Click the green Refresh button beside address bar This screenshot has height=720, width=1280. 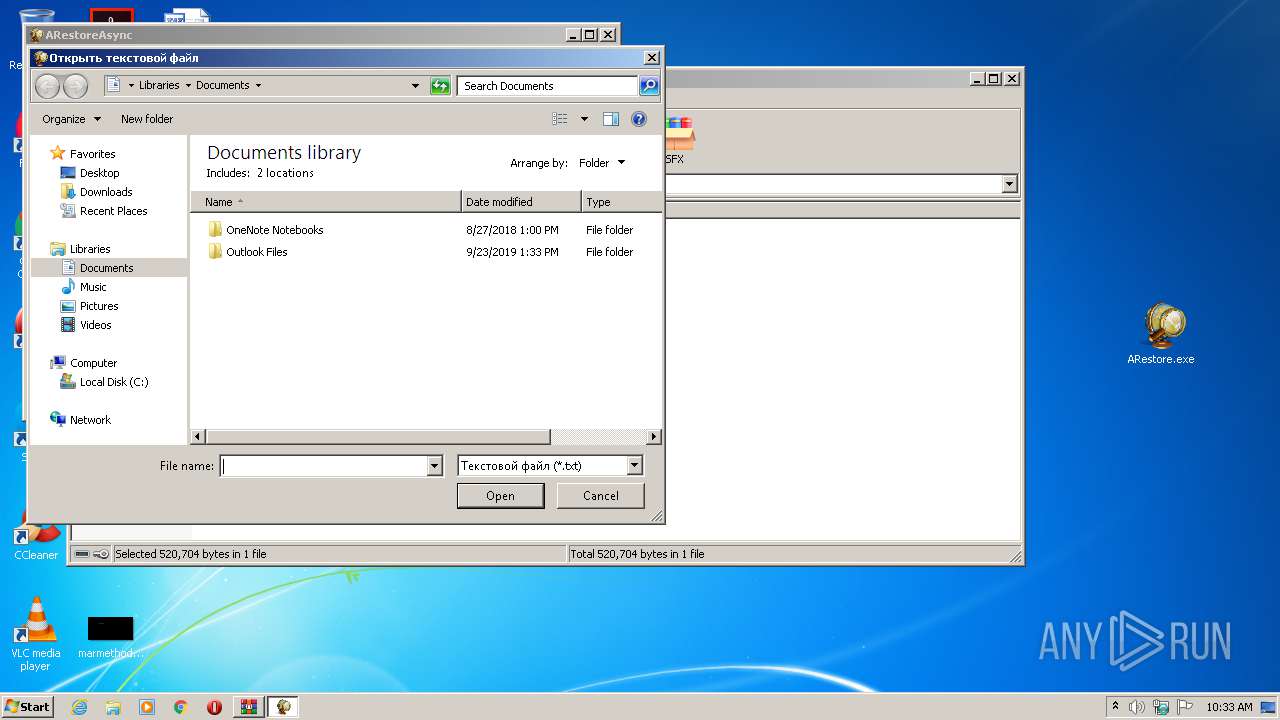(440, 86)
